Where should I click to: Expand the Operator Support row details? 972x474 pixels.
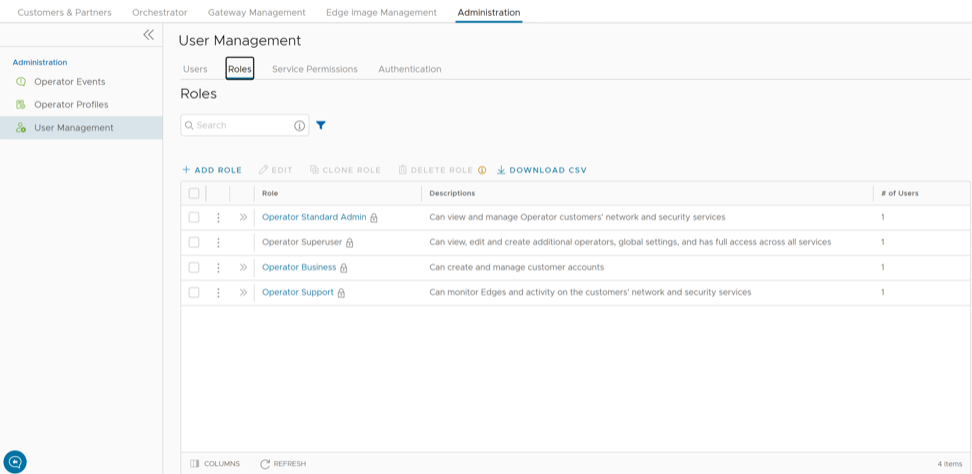[243, 292]
